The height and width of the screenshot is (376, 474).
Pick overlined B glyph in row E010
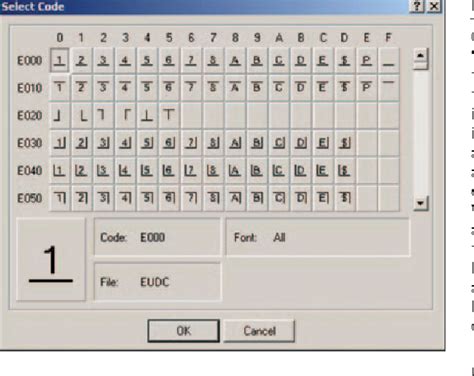(x=257, y=88)
